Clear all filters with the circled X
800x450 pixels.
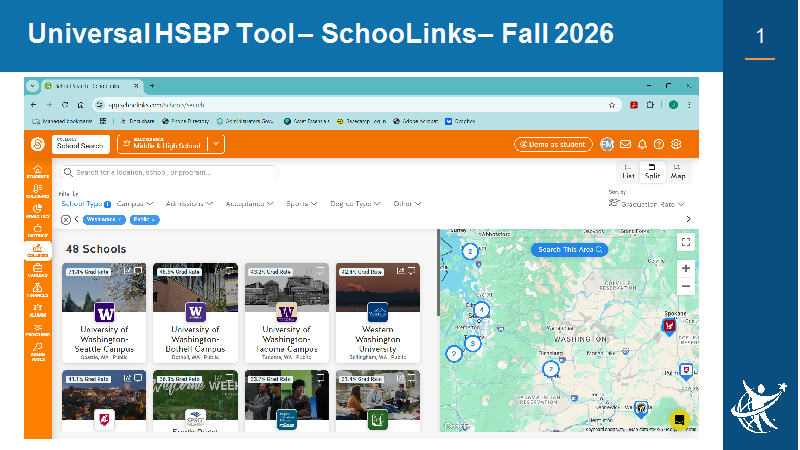point(66,220)
